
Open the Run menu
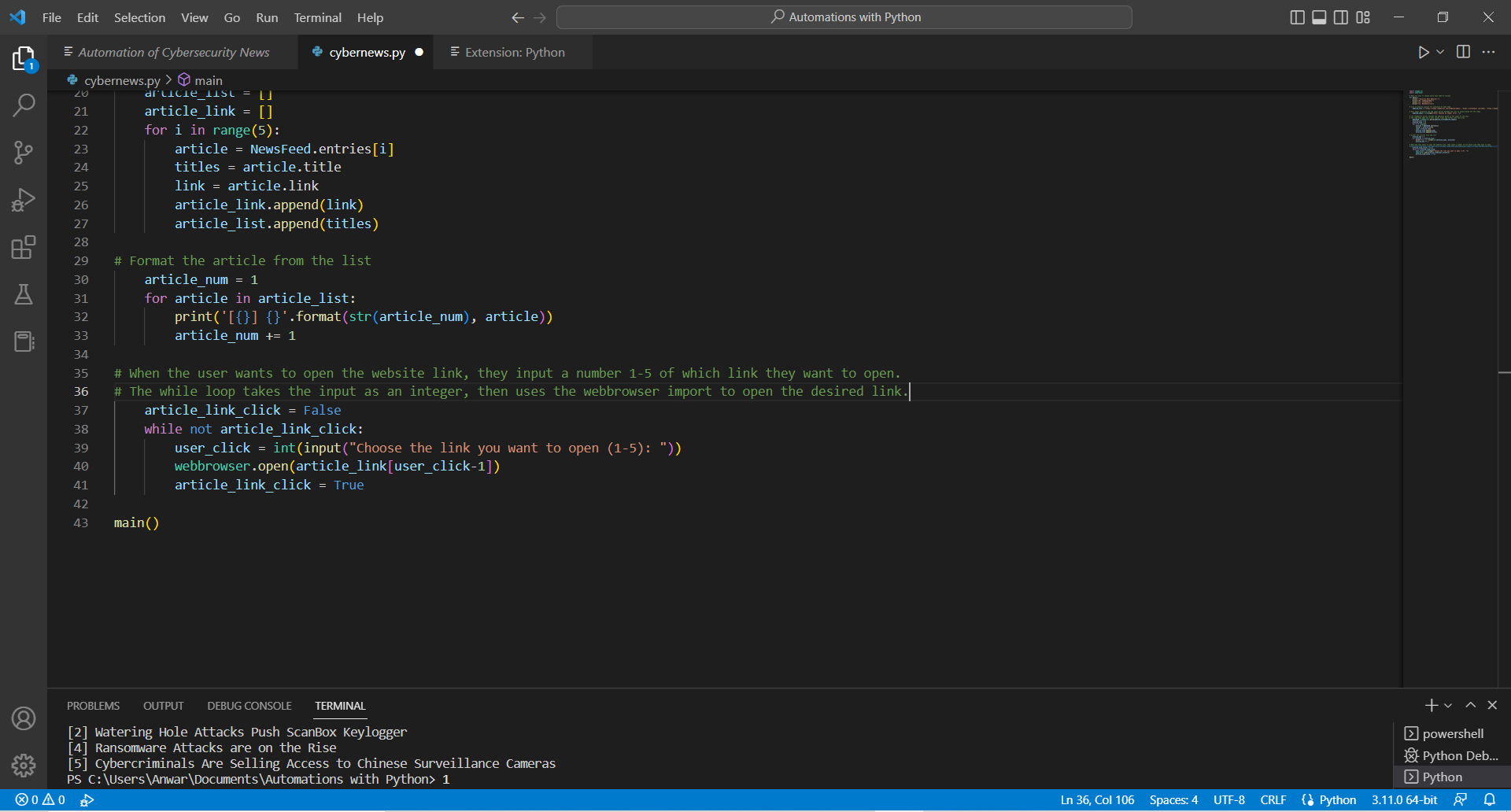pos(267,17)
